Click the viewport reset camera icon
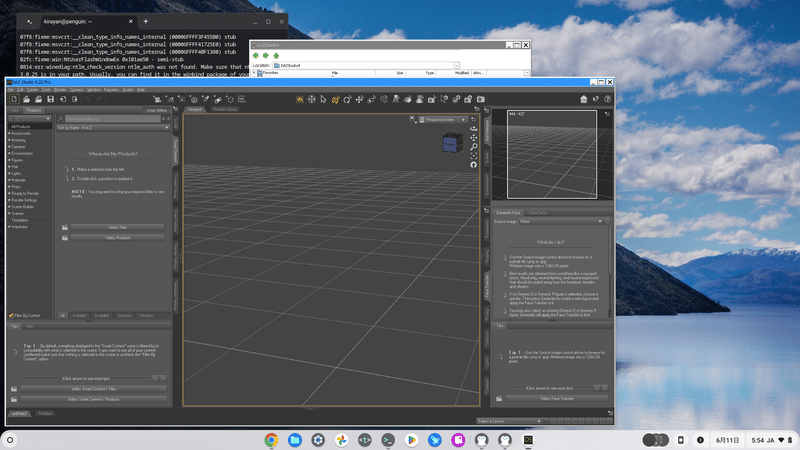 click(x=473, y=165)
